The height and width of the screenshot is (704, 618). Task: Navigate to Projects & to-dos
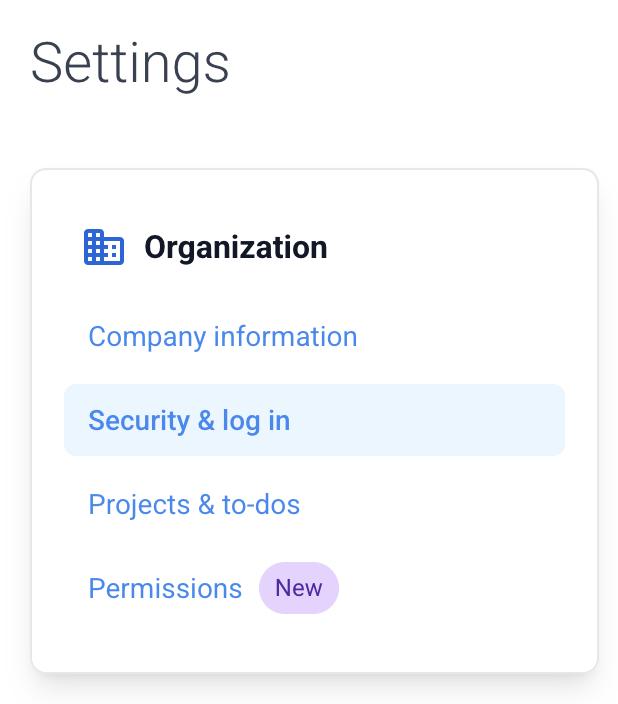click(194, 504)
